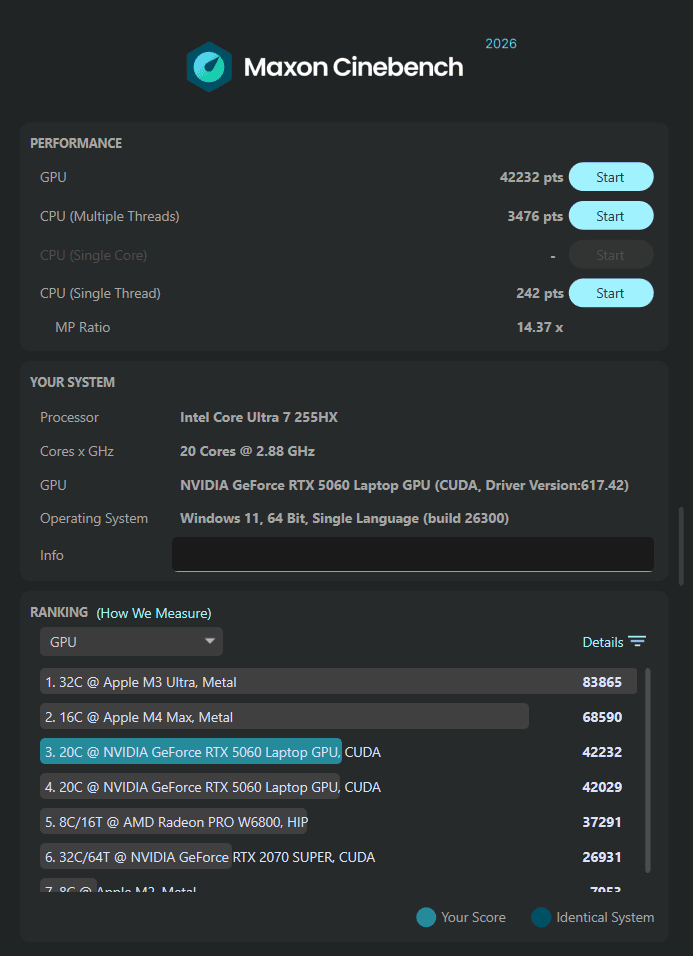Click the 20 Cores @ 2.88 GHz value
693x956 pixels.
[x=247, y=452]
